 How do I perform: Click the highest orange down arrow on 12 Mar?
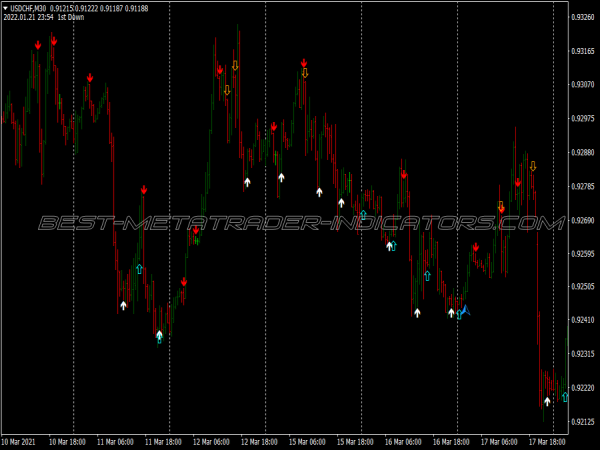(235, 65)
